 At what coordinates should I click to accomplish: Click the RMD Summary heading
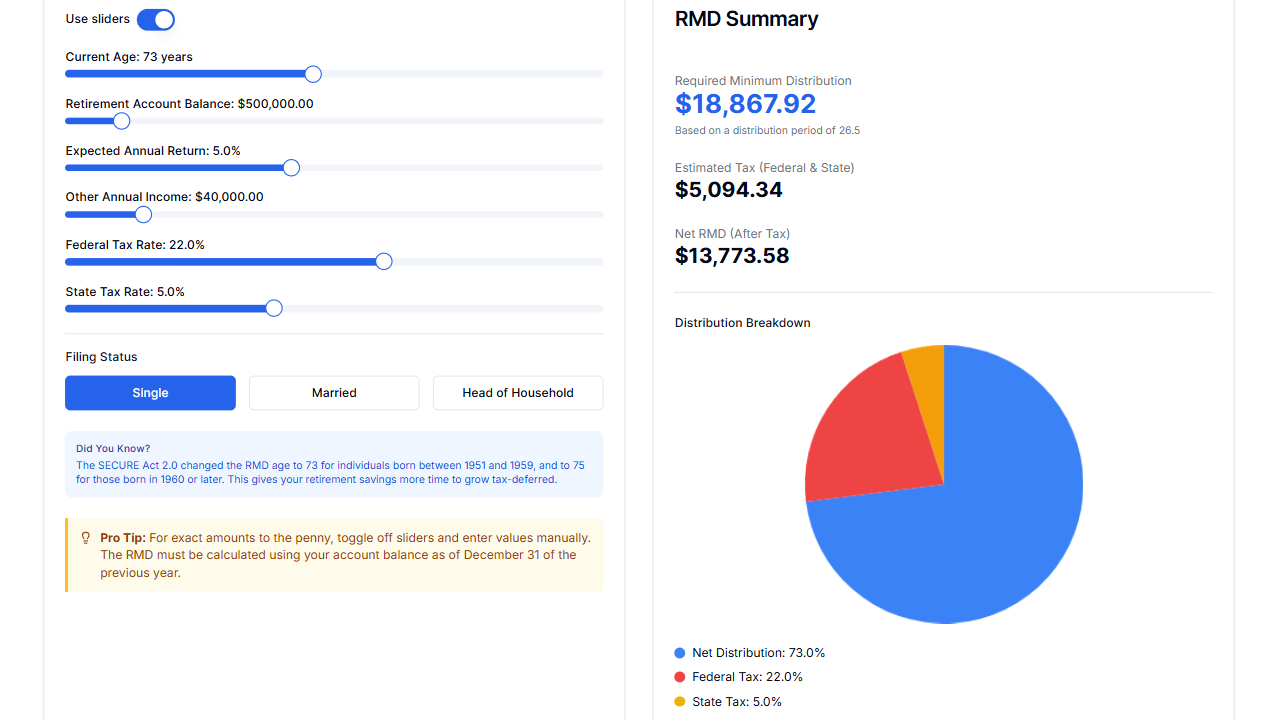coord(746,19)
